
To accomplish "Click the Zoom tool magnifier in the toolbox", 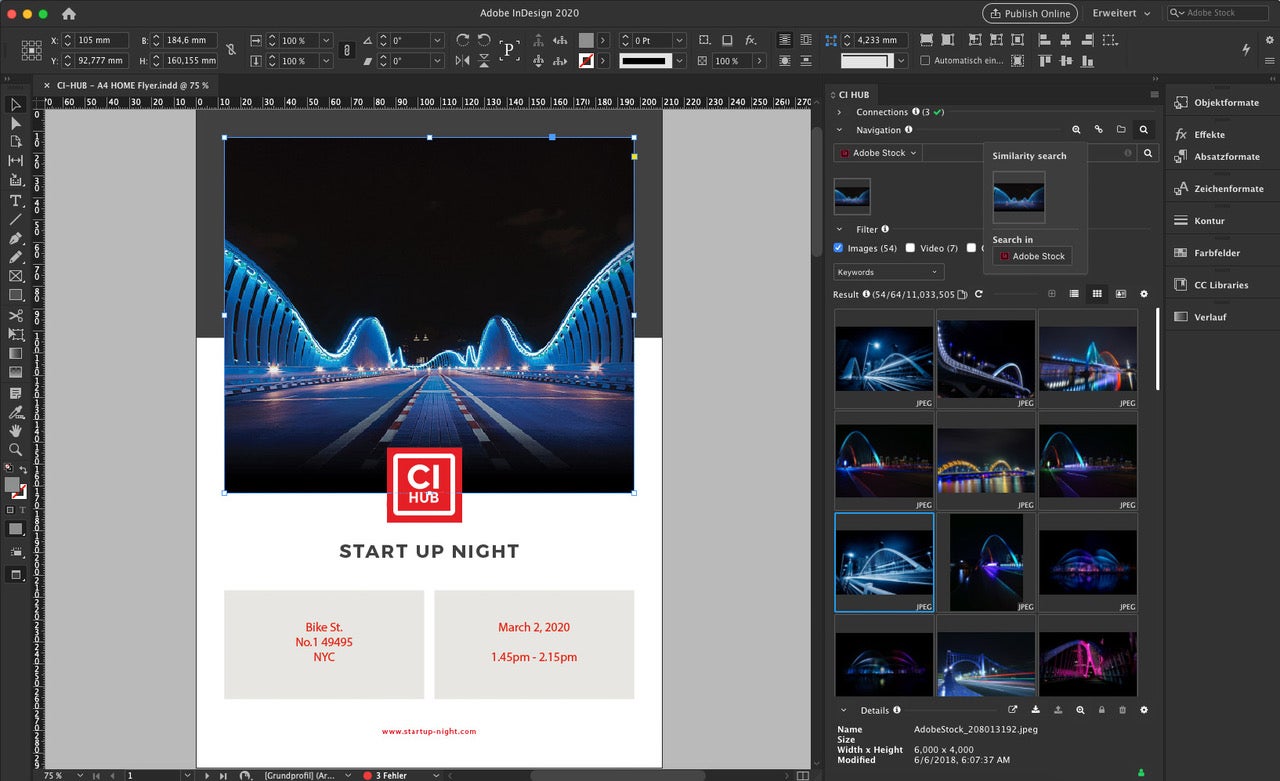I will [15, 449].
